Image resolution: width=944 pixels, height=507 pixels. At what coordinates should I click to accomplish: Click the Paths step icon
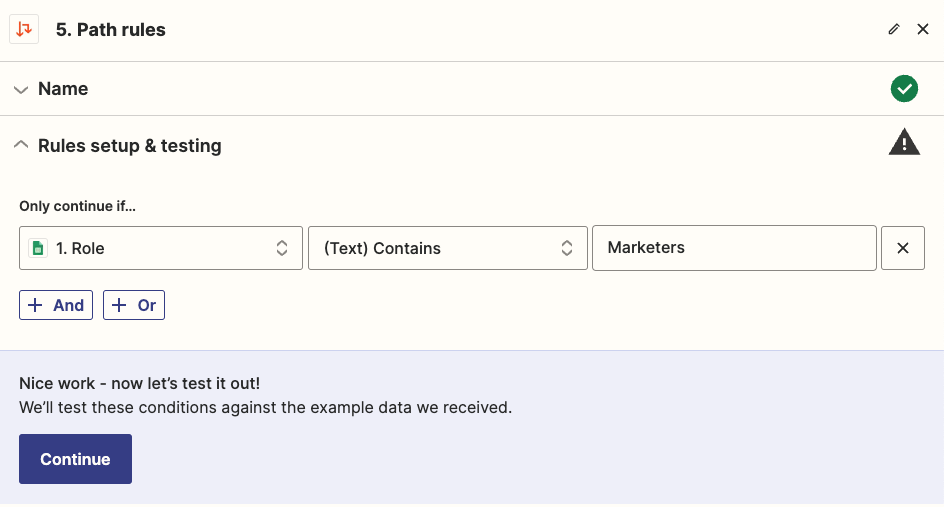(24, 29)
